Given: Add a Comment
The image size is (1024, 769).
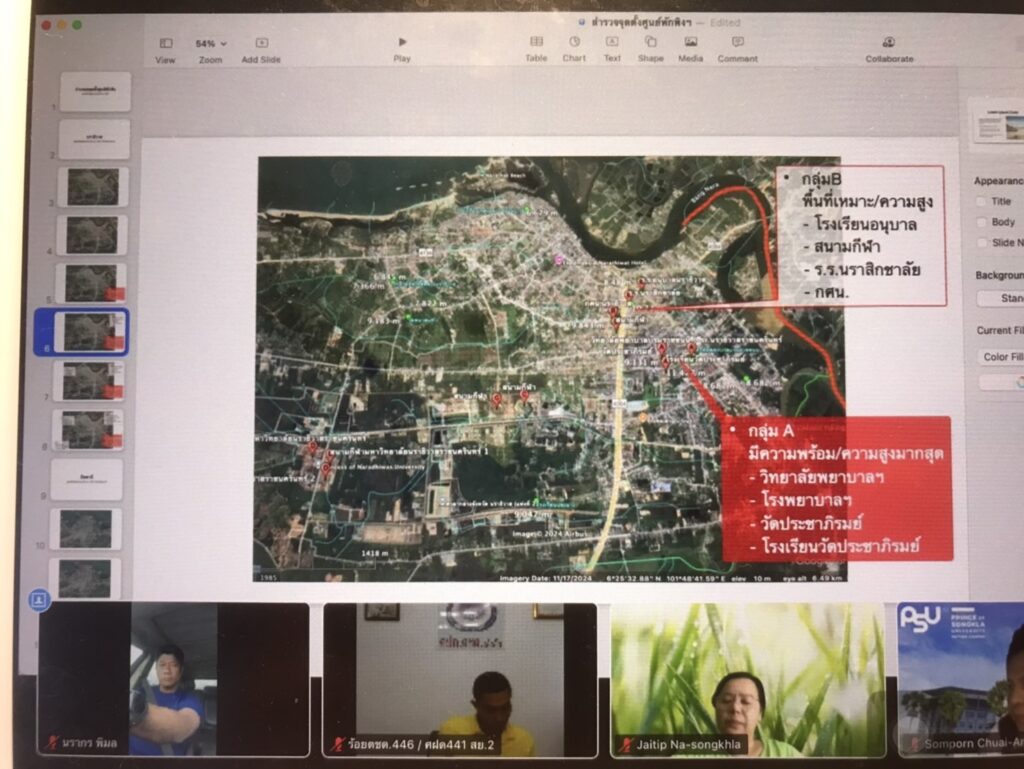Looking at the screenshot, I should click(737, 49).
